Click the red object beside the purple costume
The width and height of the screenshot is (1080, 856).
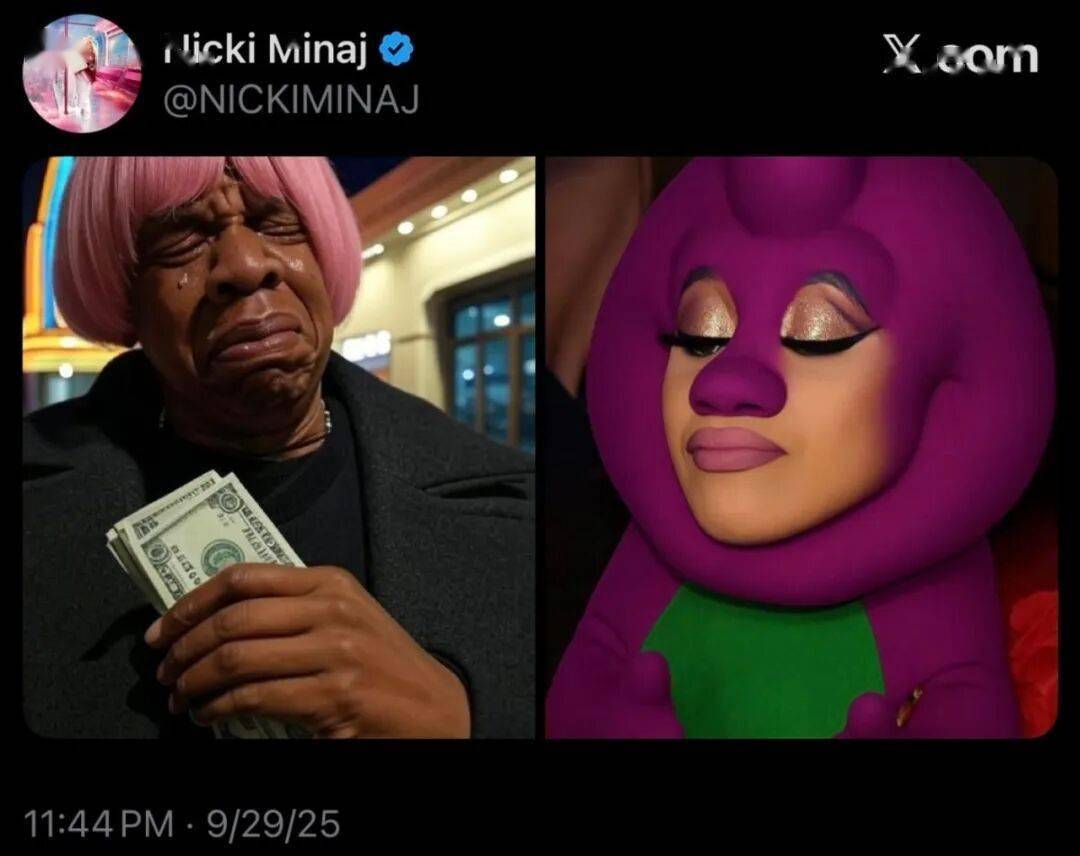coord(1033,661)
